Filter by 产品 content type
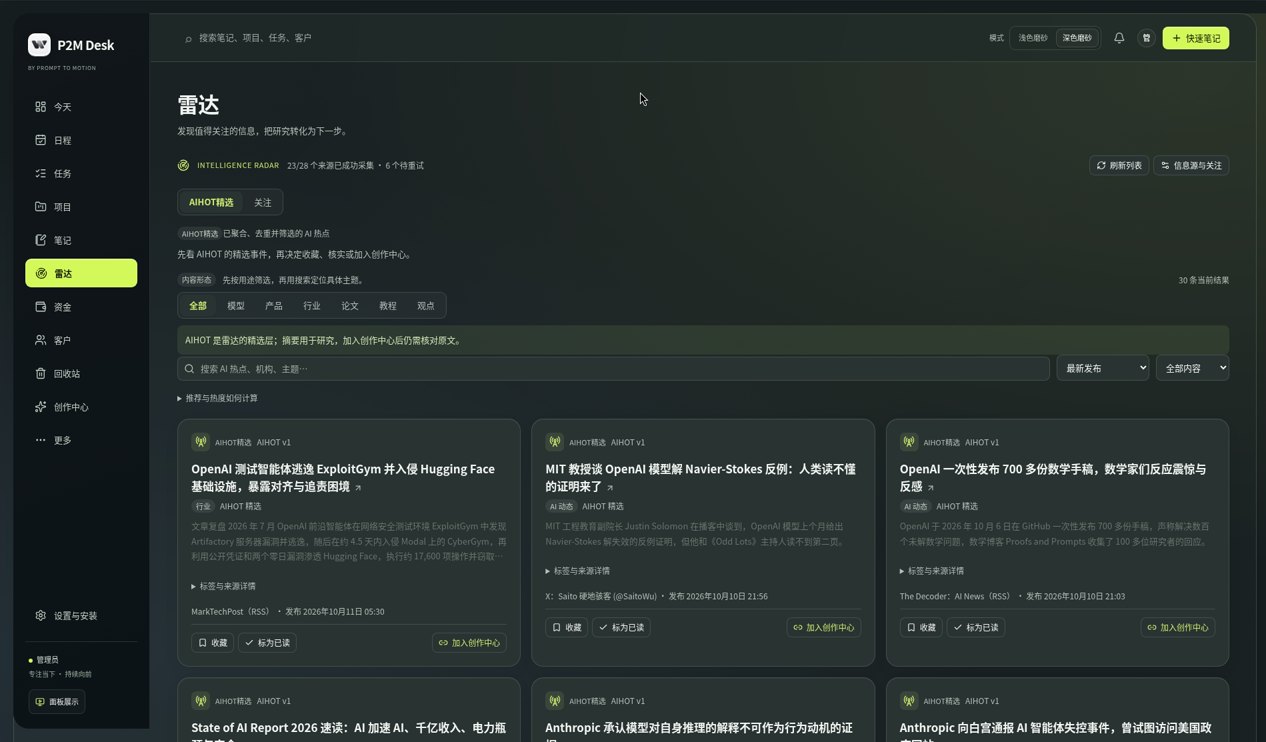Image resolution: width=1266 pixels, height=742 pixels. click(274, 306)
